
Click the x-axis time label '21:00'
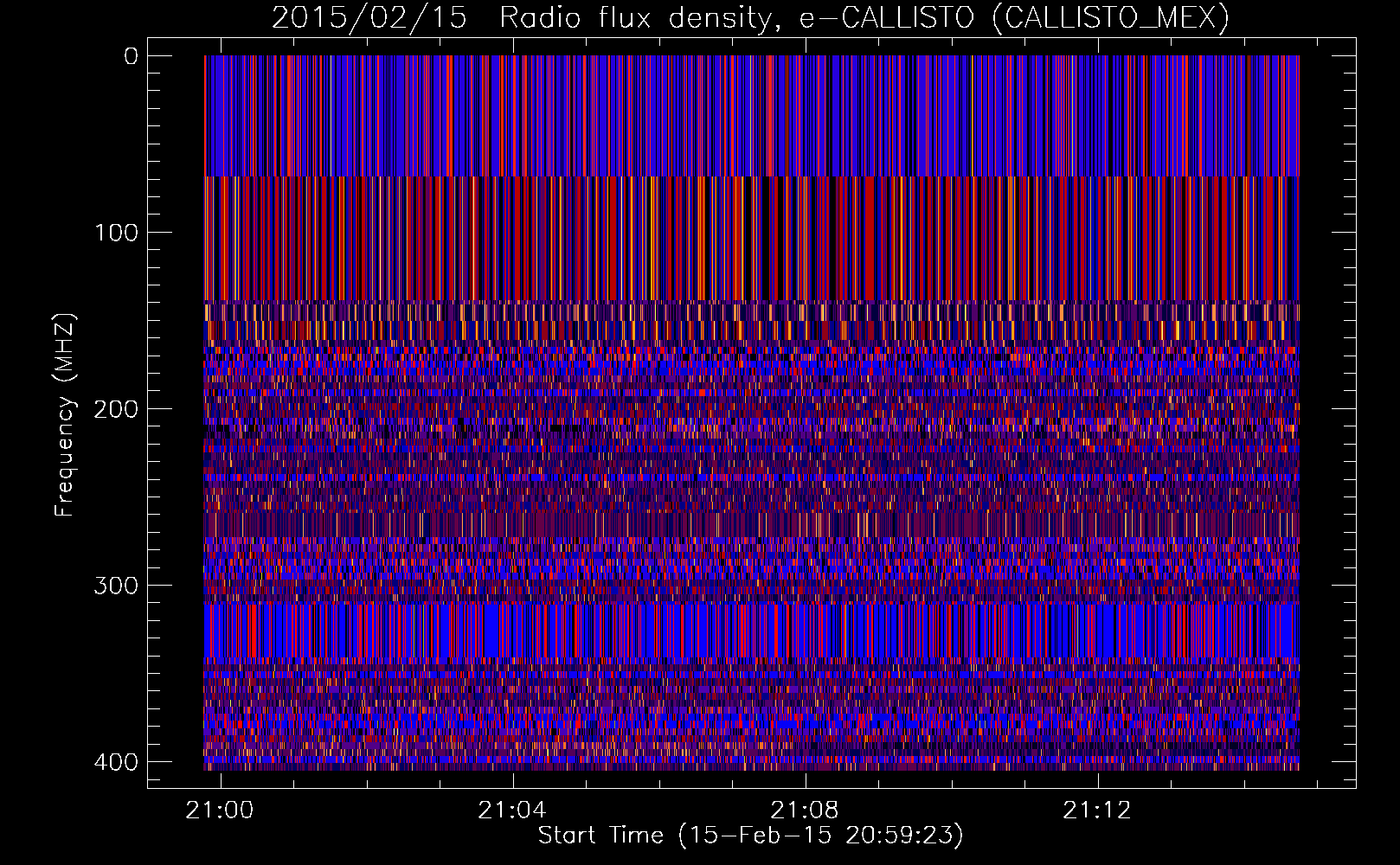point(220,811)
